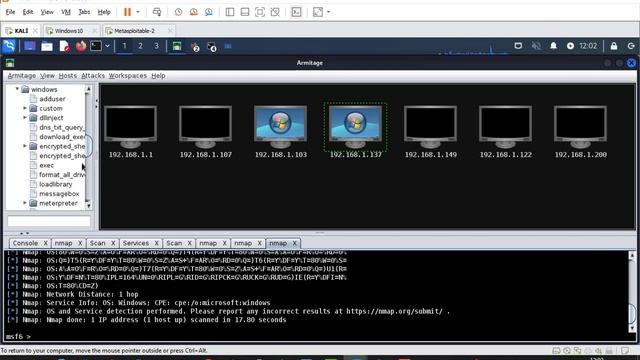Image resolution: width=640 pixels, height=360 pixels.
Task: Switch to workspace 3
Action: (156, 46)
